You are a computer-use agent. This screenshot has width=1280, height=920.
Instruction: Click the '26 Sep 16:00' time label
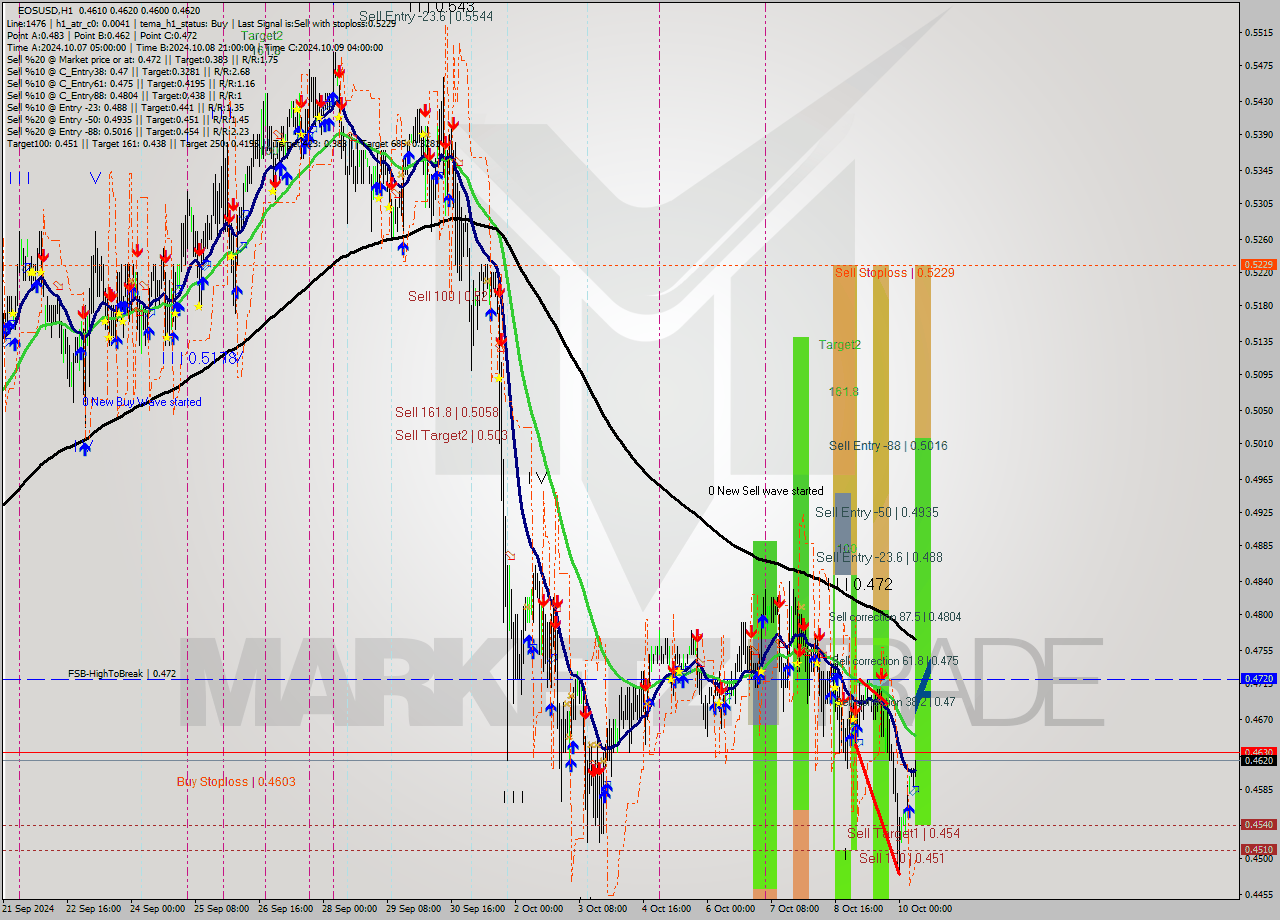[x=285, y=909]
